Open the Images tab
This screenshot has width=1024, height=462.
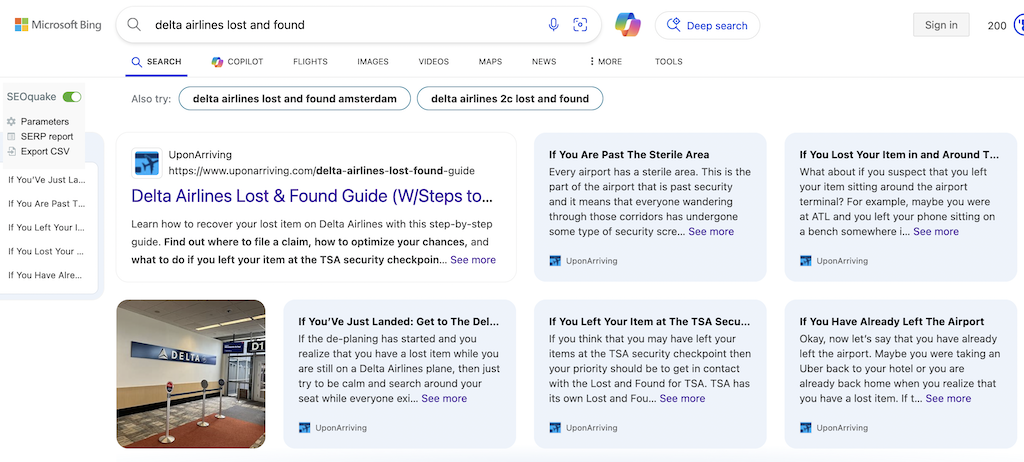[373, 61]
